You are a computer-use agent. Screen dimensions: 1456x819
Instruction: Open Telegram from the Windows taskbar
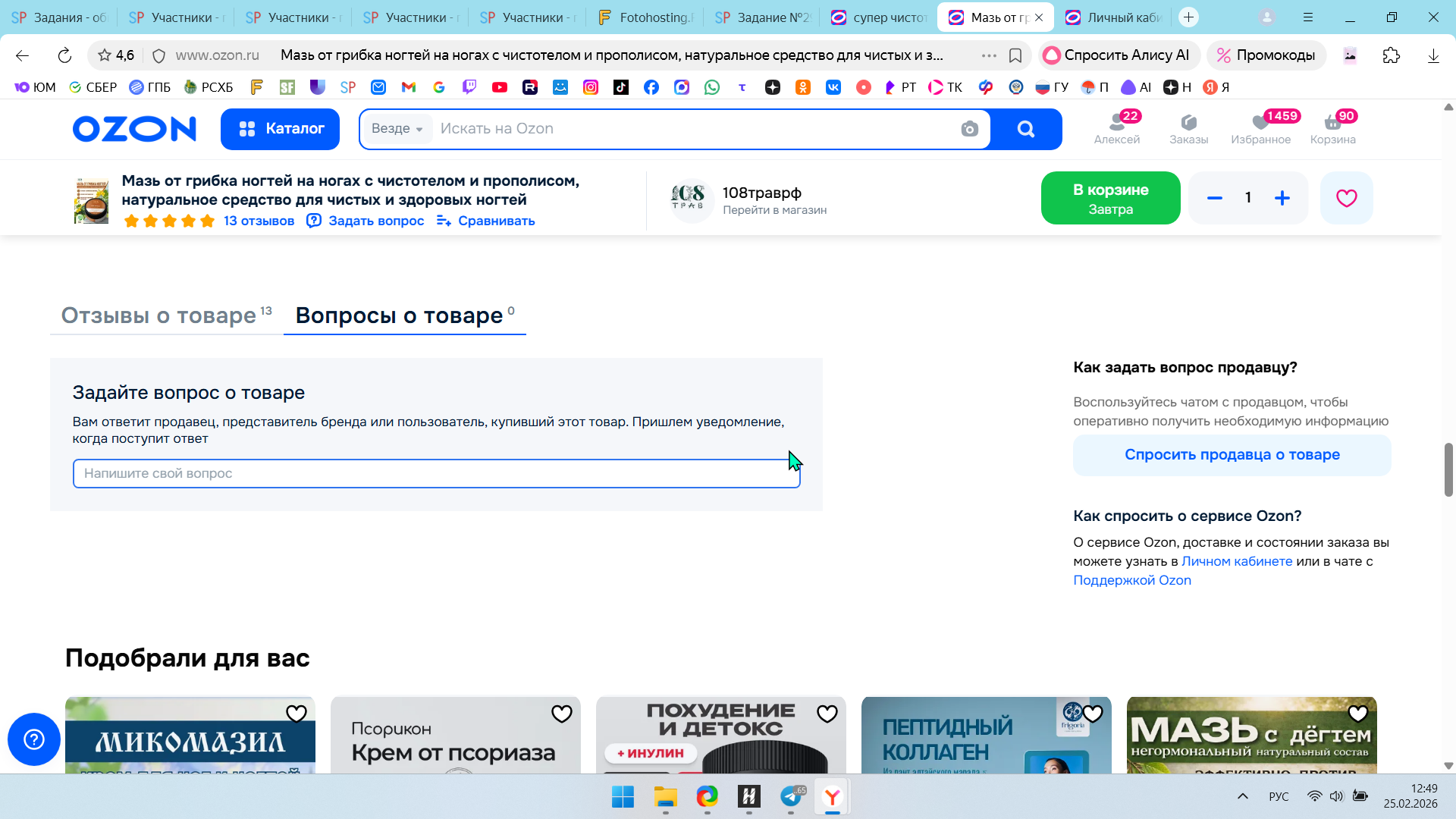click(x=791, y=796)
